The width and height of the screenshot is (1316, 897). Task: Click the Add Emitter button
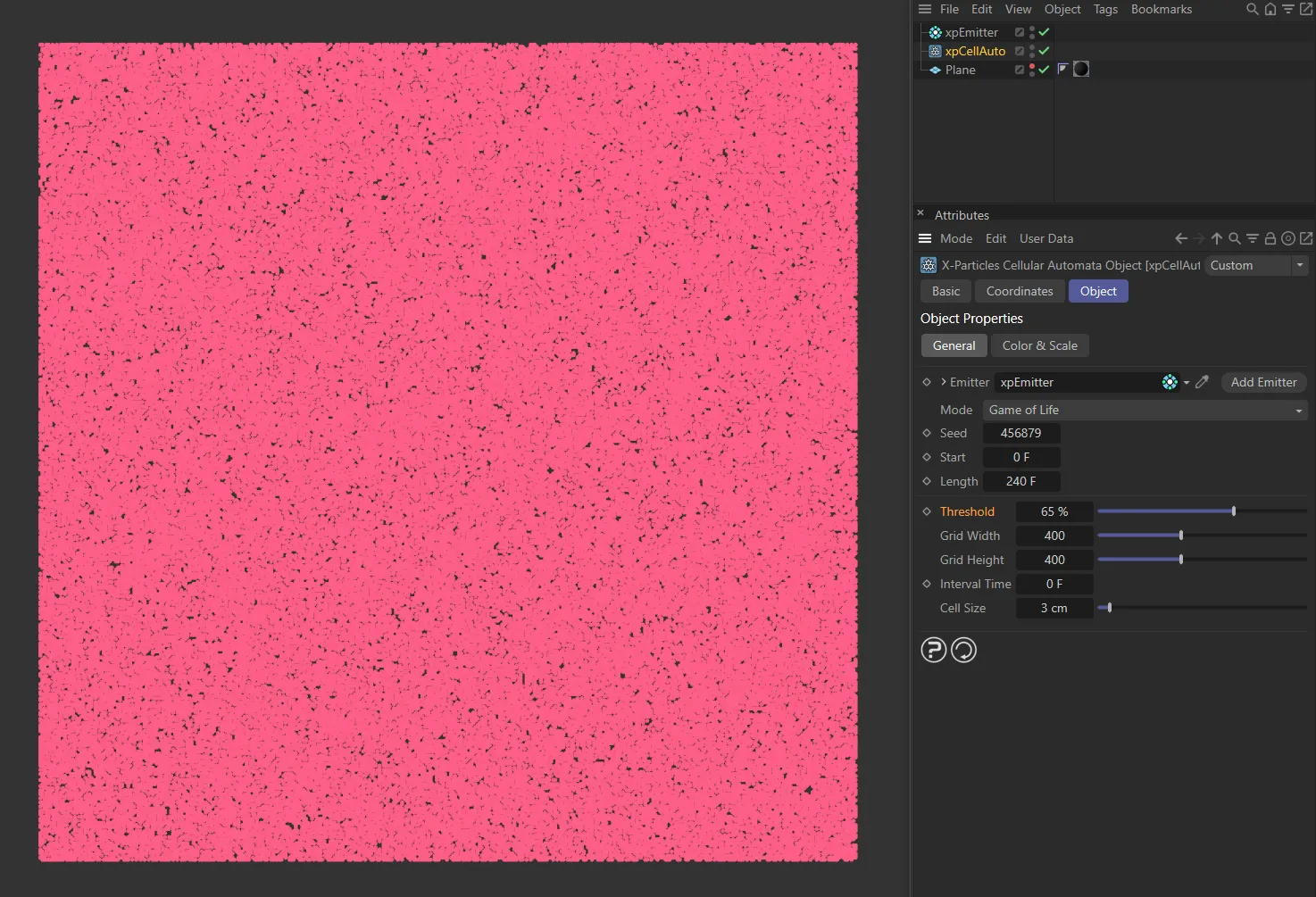[x=1262, y=382]
